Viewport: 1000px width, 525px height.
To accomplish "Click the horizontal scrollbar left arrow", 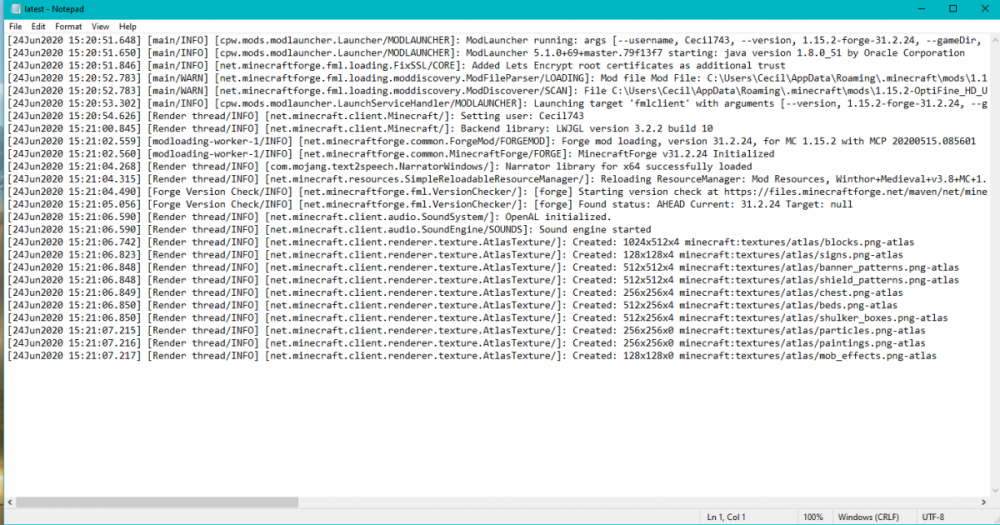I will pos(9,500).
